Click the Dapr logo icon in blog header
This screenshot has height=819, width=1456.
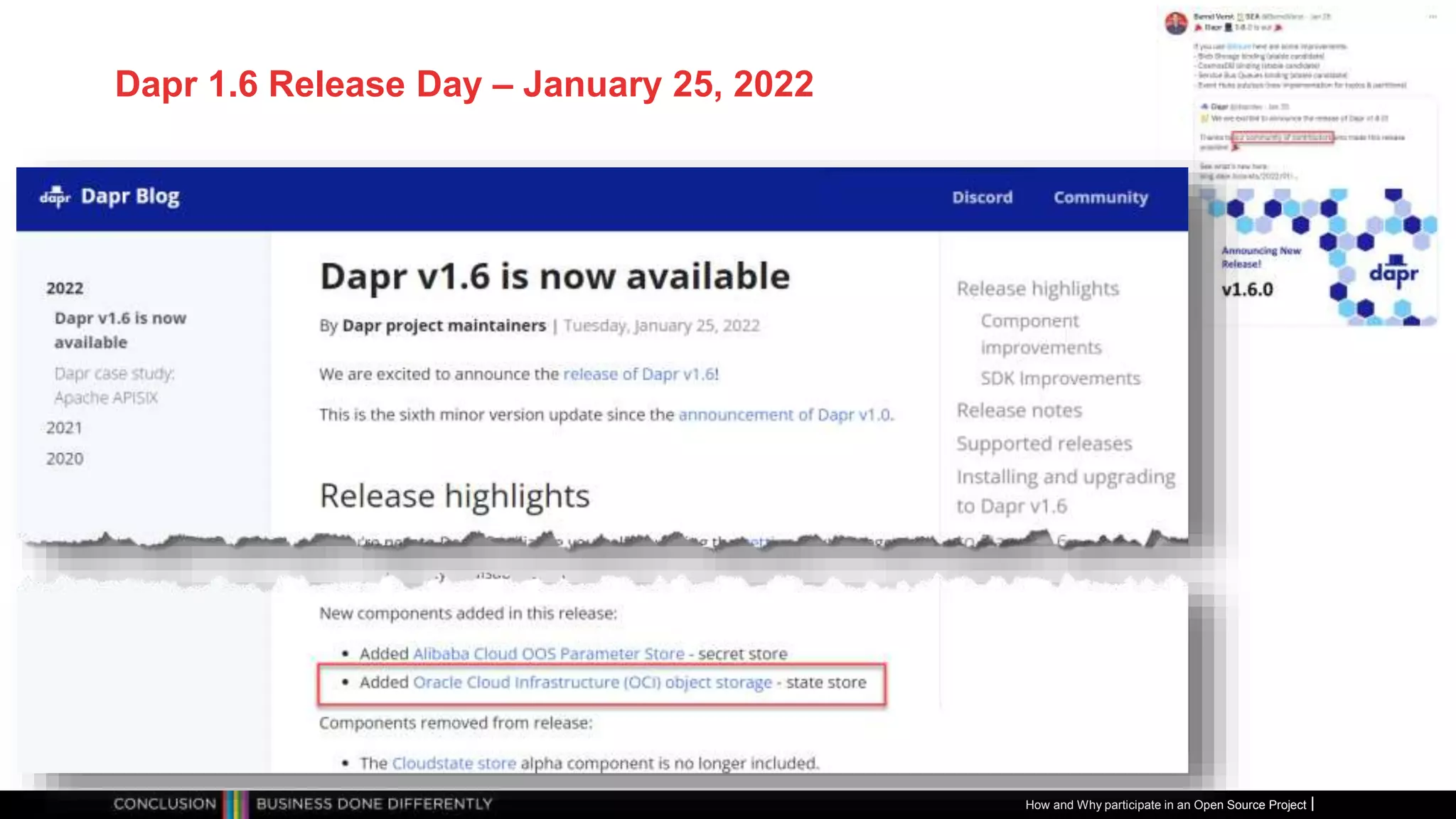tap(55, 196)
